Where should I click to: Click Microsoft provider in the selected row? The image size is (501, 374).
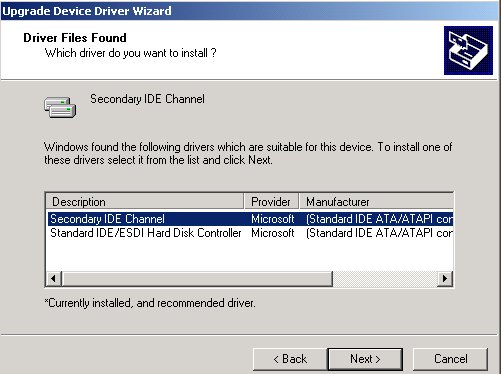tap(273, 219)
